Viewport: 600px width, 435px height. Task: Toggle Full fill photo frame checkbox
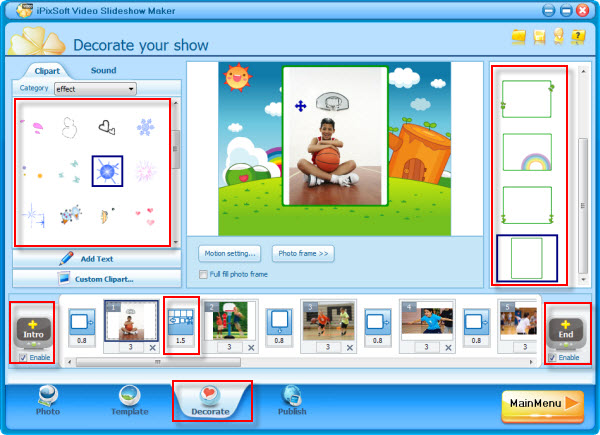(203, 274)
